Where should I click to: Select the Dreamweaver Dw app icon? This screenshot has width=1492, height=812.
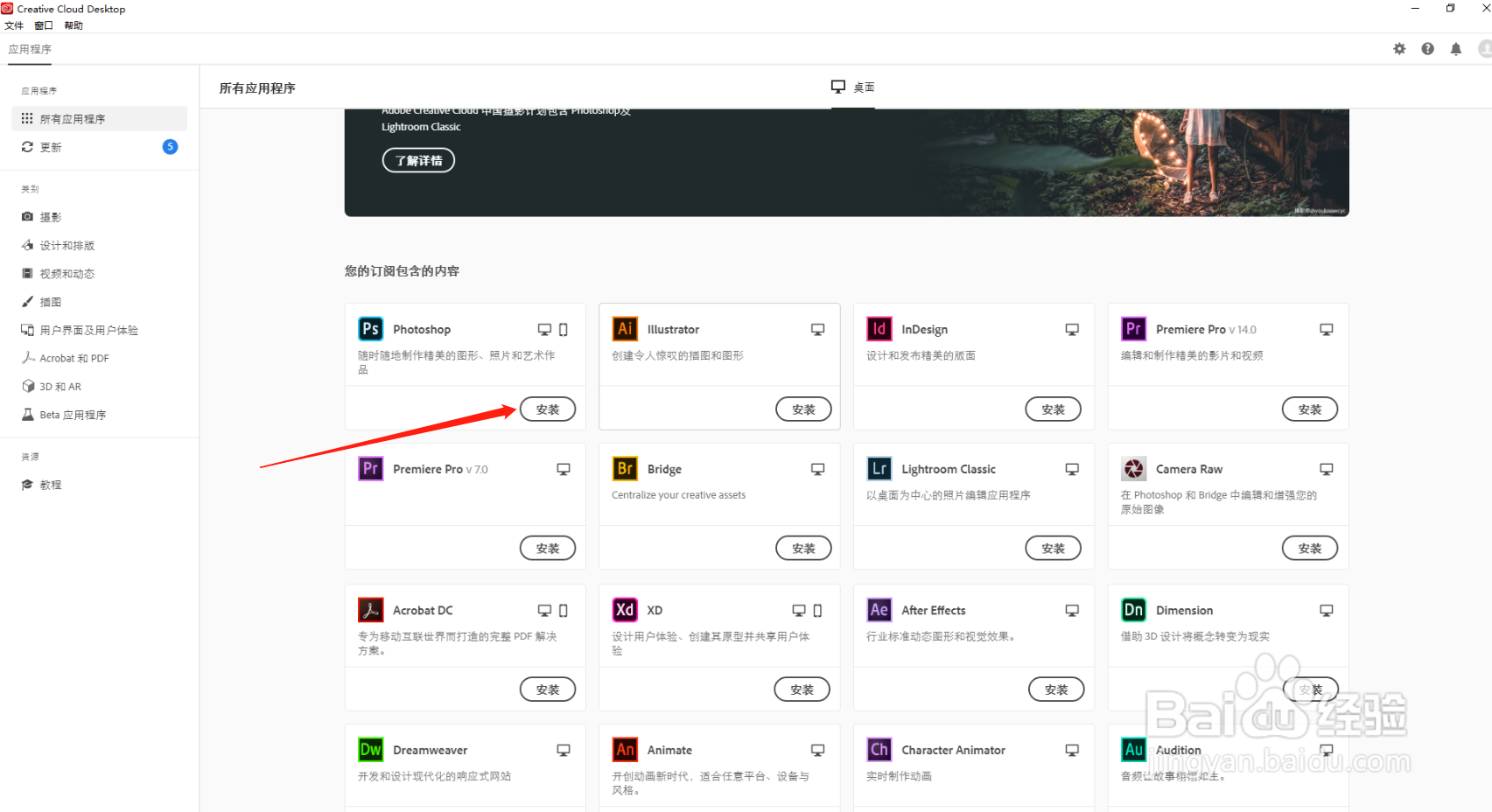point(370,750)
